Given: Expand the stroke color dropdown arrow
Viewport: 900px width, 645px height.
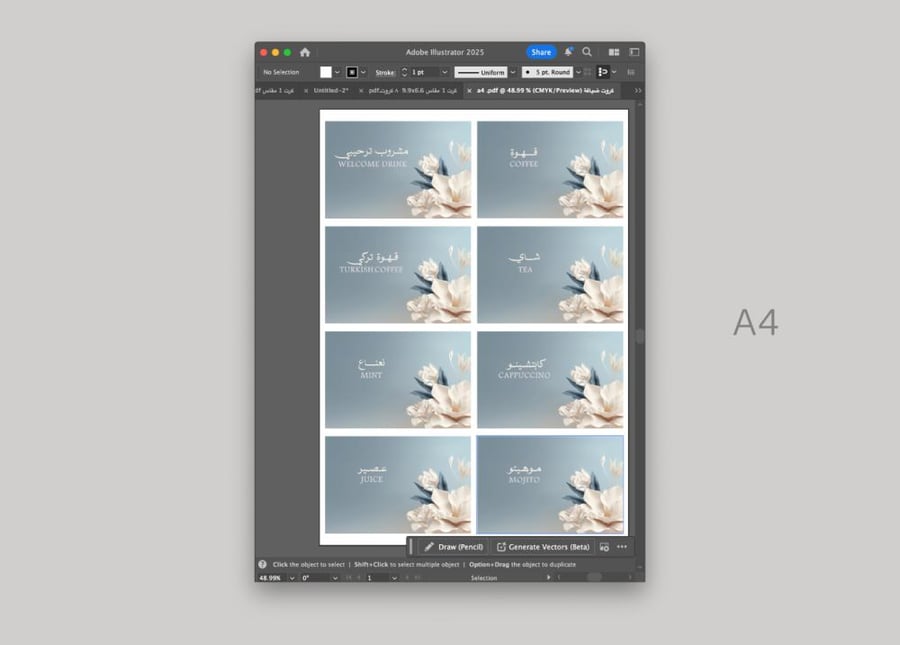Looking at the screenshot, I should pos(363,72).
